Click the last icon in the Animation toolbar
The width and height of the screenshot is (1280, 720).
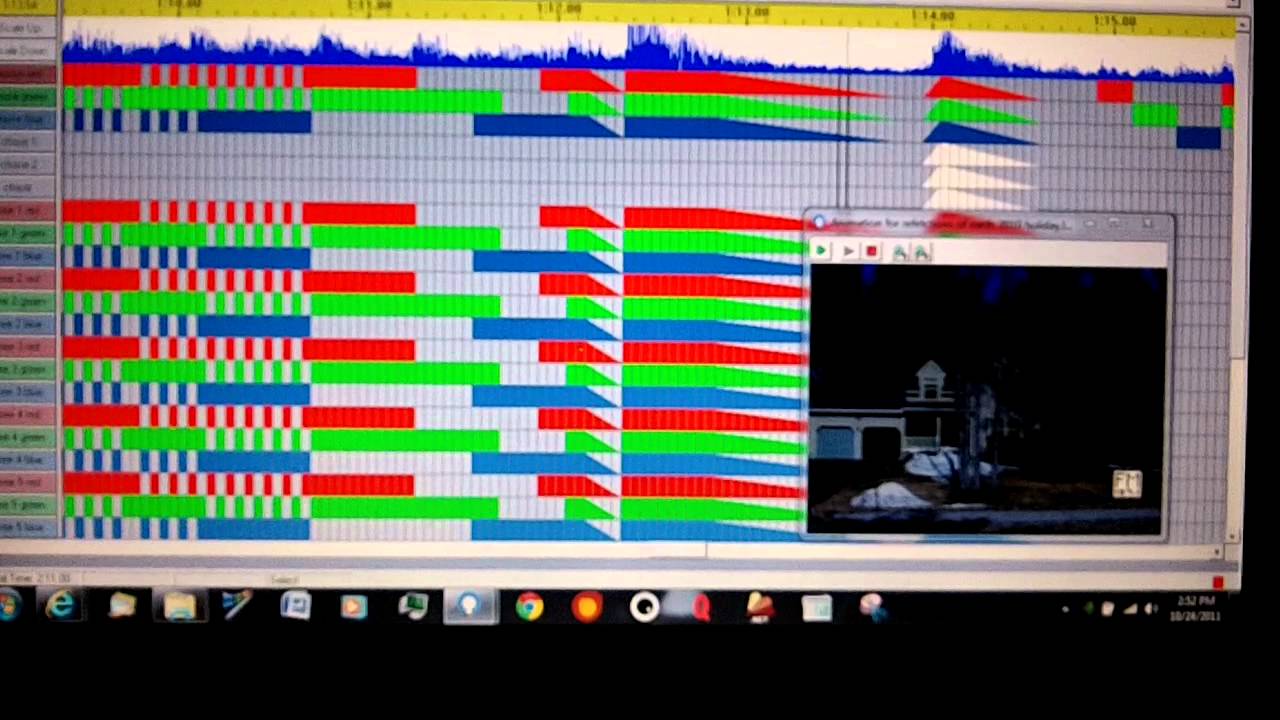coord(922,252)
